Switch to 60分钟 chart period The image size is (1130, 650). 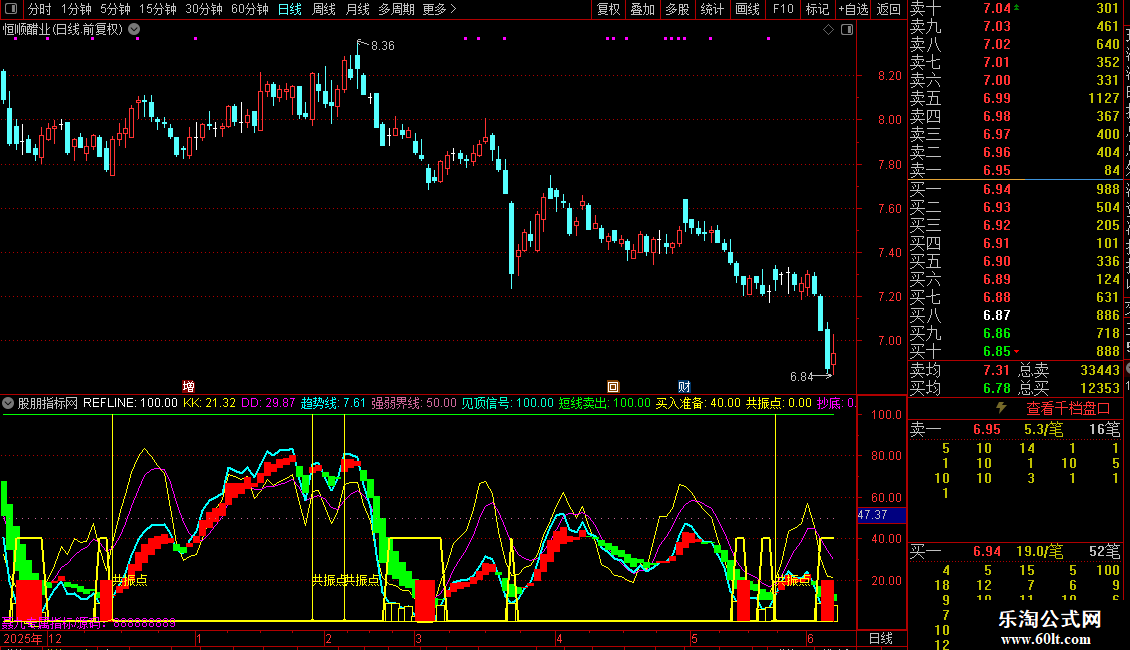coord(249,9)
